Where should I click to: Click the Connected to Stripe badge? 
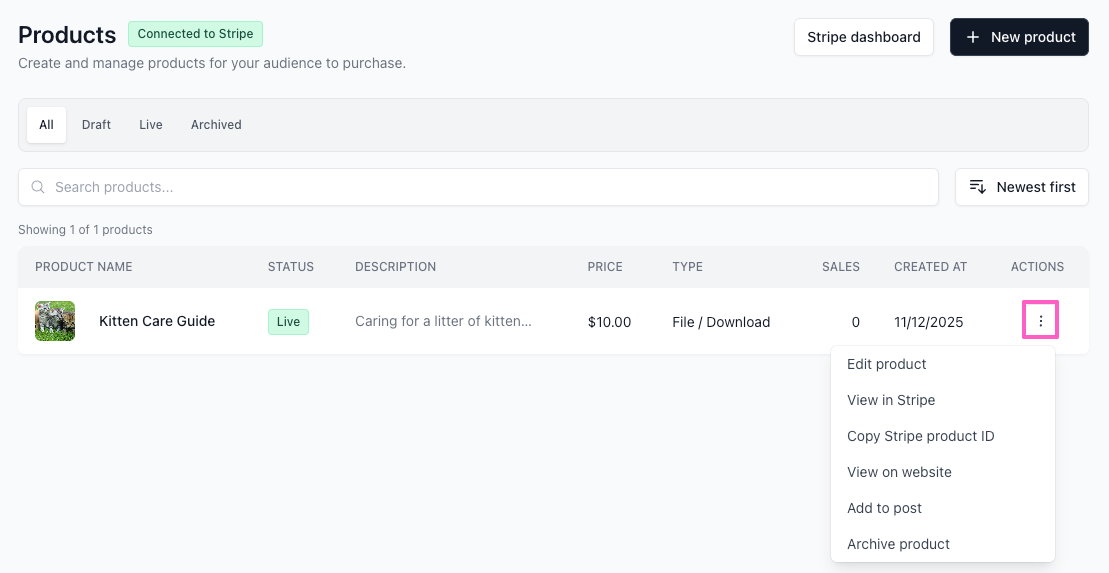click(x=195, y=34)
